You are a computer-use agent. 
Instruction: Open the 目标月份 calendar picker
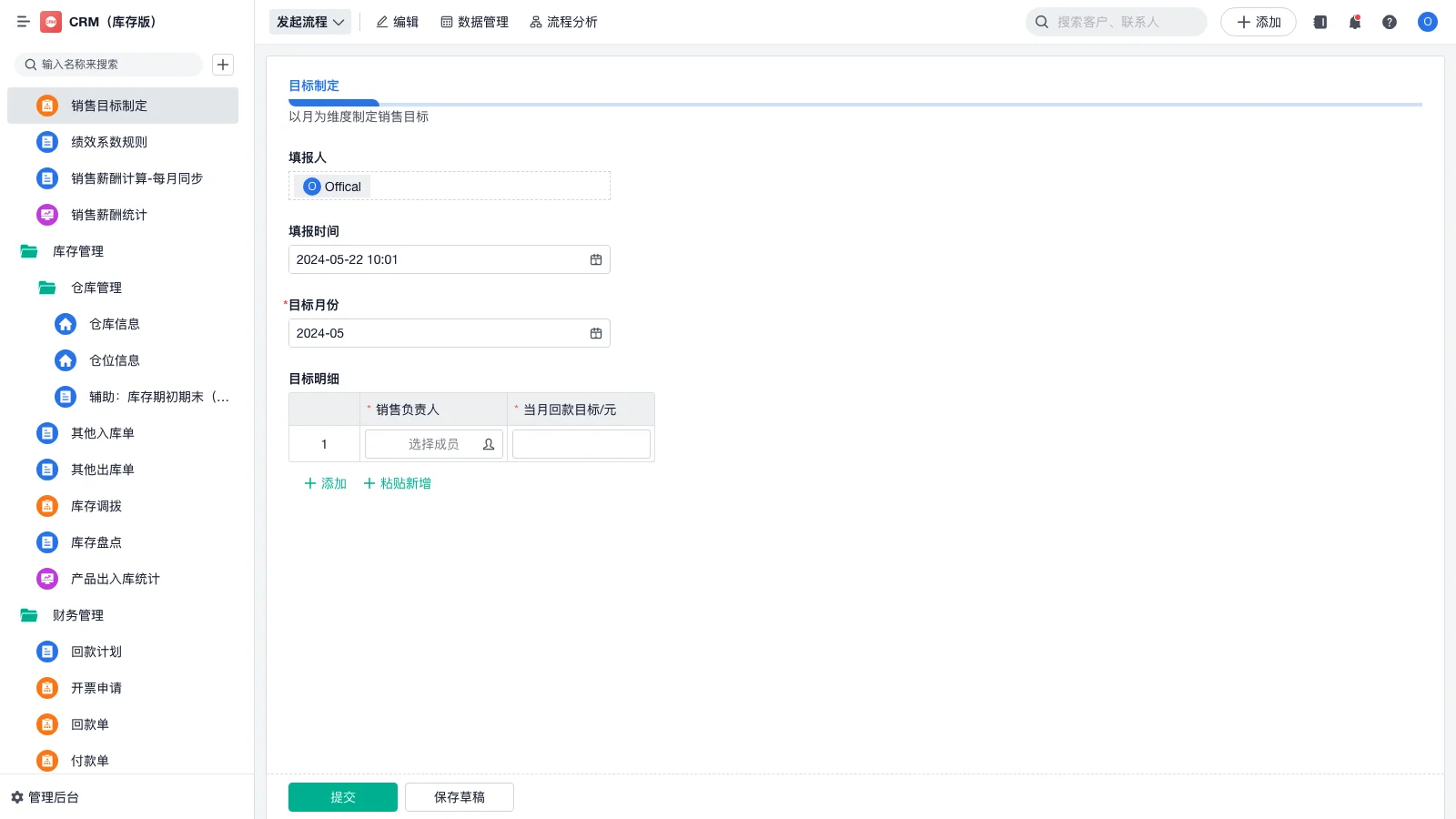pos(596,333)
